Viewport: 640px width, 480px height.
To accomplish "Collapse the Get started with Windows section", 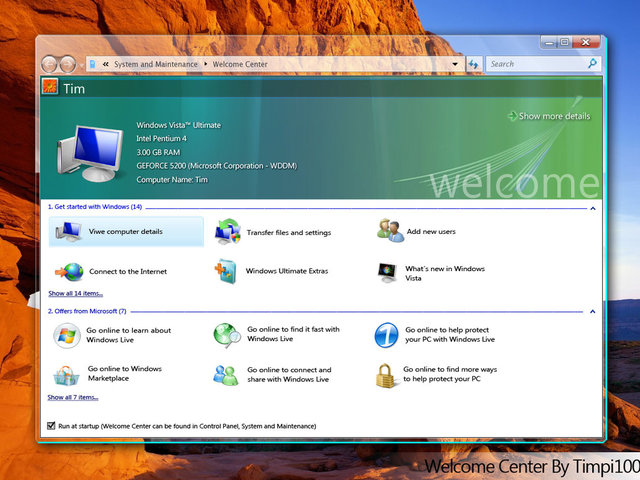I will tap(593, 209).
